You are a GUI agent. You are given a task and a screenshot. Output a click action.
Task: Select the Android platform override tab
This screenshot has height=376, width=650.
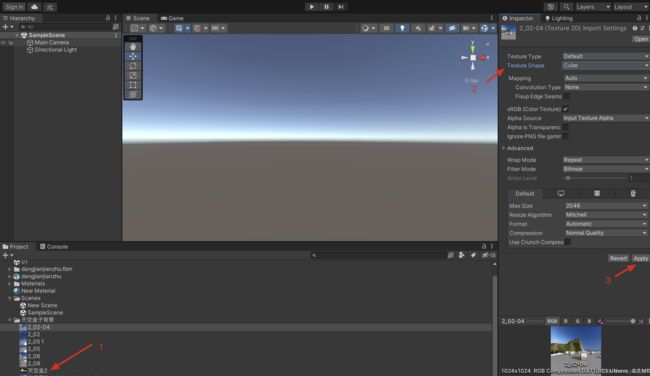(x=633, y=194)
